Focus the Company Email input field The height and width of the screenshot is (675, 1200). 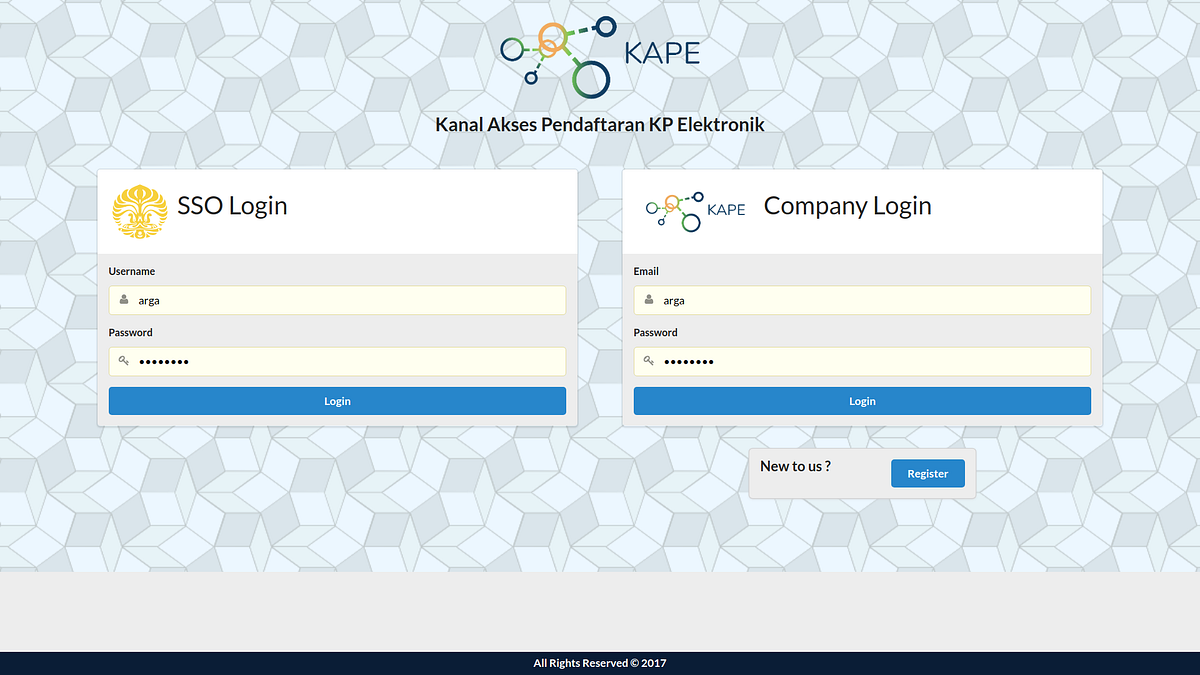point(862,300)
